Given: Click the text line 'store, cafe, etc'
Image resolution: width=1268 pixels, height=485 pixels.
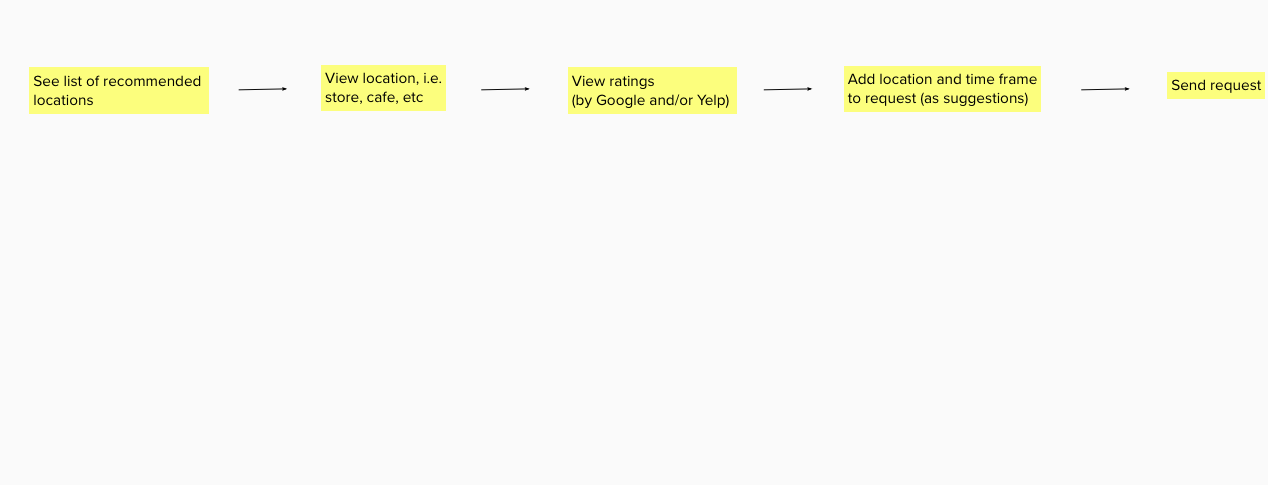Looking at the screenshot, I should tap(374, 98).
